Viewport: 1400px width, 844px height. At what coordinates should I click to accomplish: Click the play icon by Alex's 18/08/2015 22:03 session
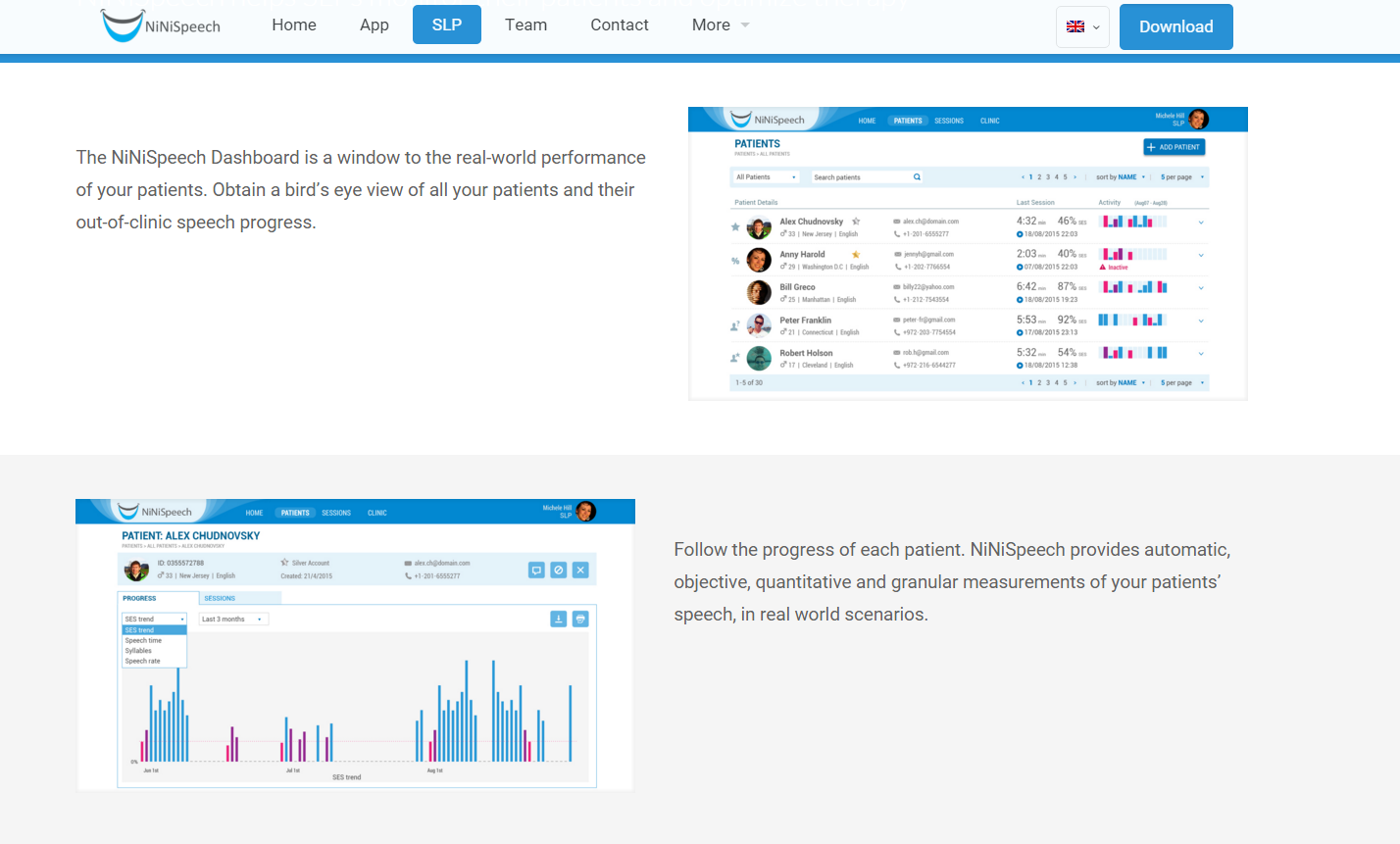click(1020, 234)
